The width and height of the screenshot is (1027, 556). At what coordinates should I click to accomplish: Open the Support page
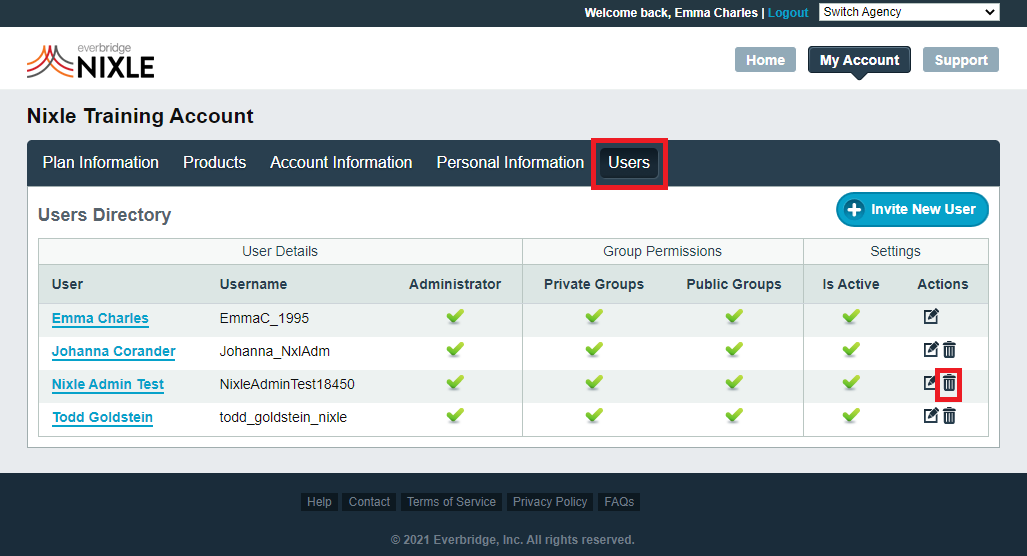click(x=961, y=60)
